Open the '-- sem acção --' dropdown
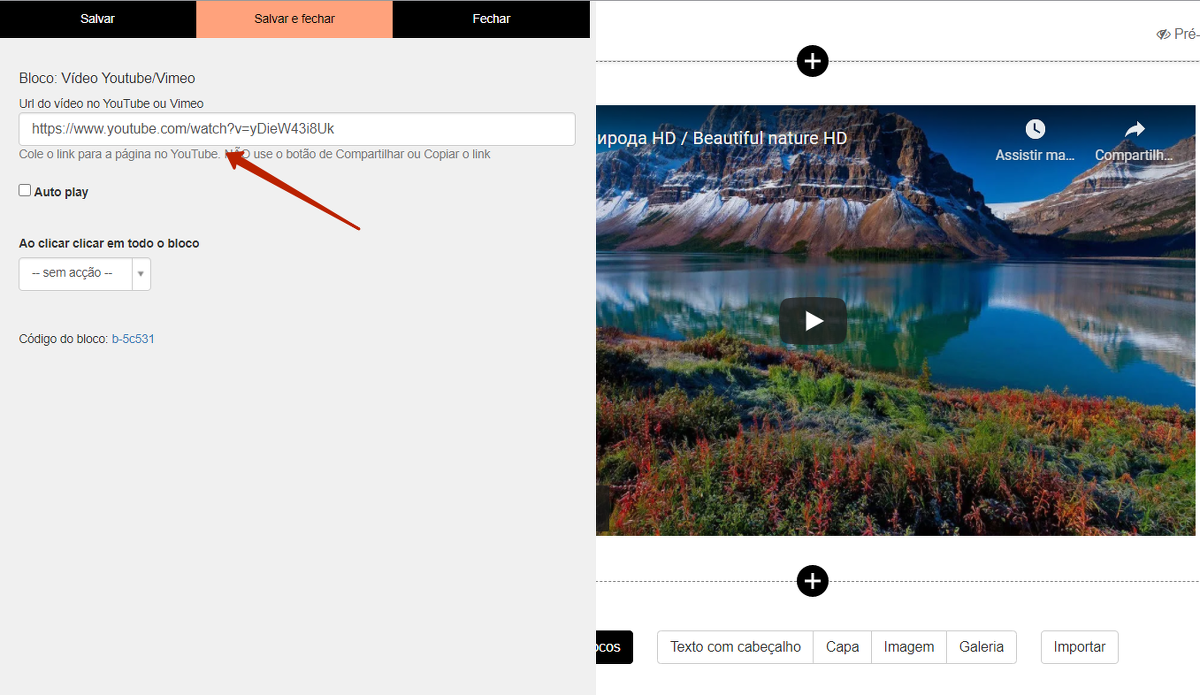1200x695 pixels. [x=76, y=274]
